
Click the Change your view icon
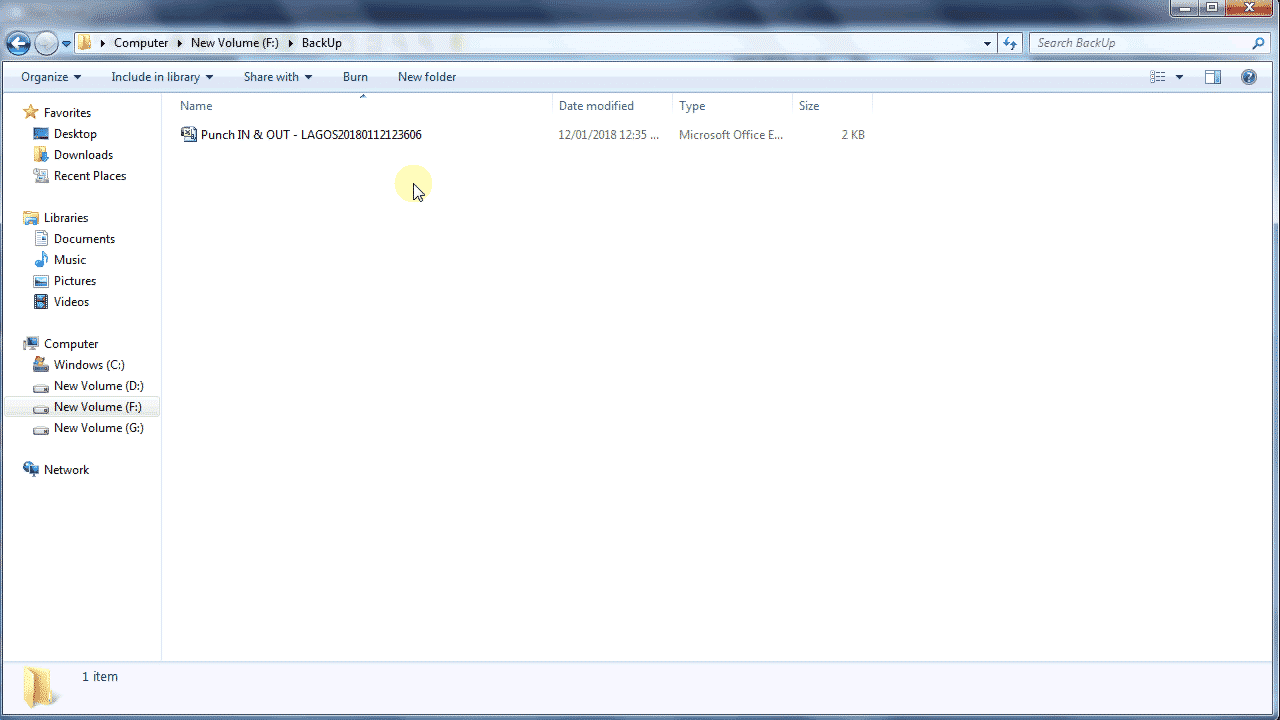pyautogui.click(x=1158, y=77)
